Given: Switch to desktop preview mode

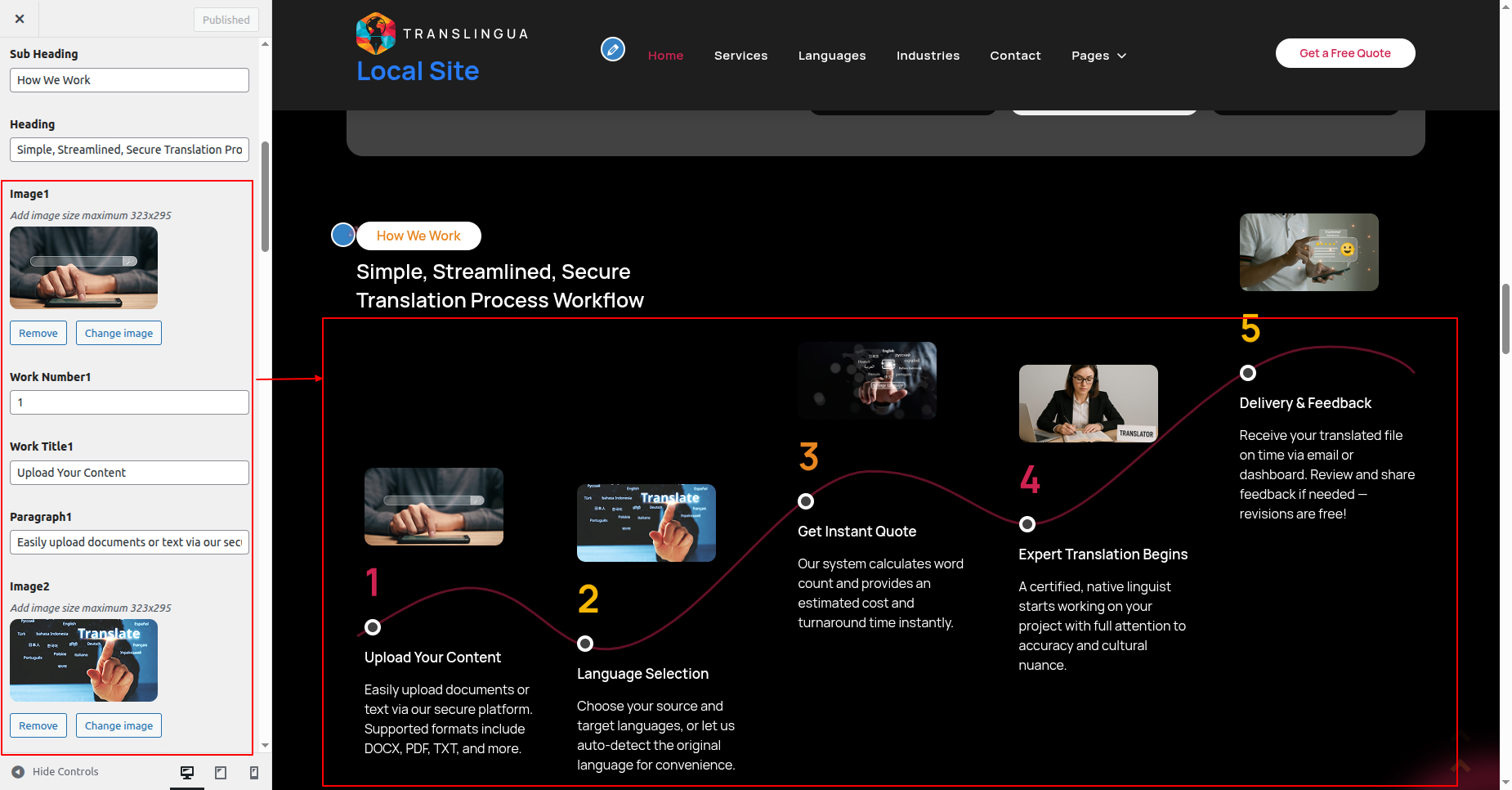Looking at the screenshot, I should coord(187,773).
